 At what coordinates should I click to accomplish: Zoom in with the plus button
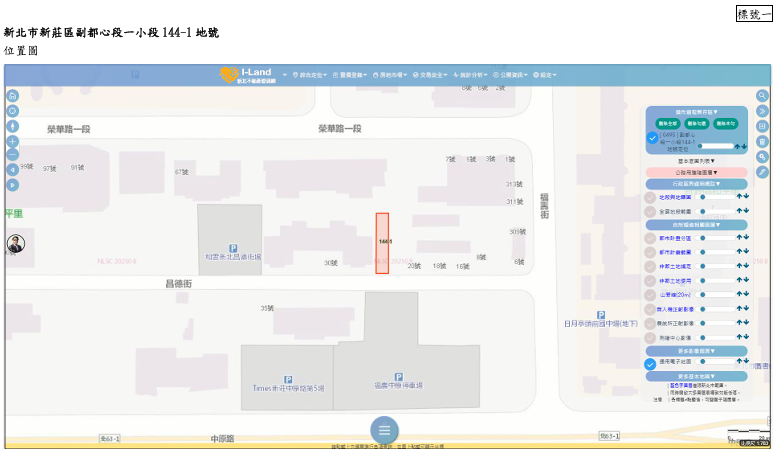(x=13, y=141)
